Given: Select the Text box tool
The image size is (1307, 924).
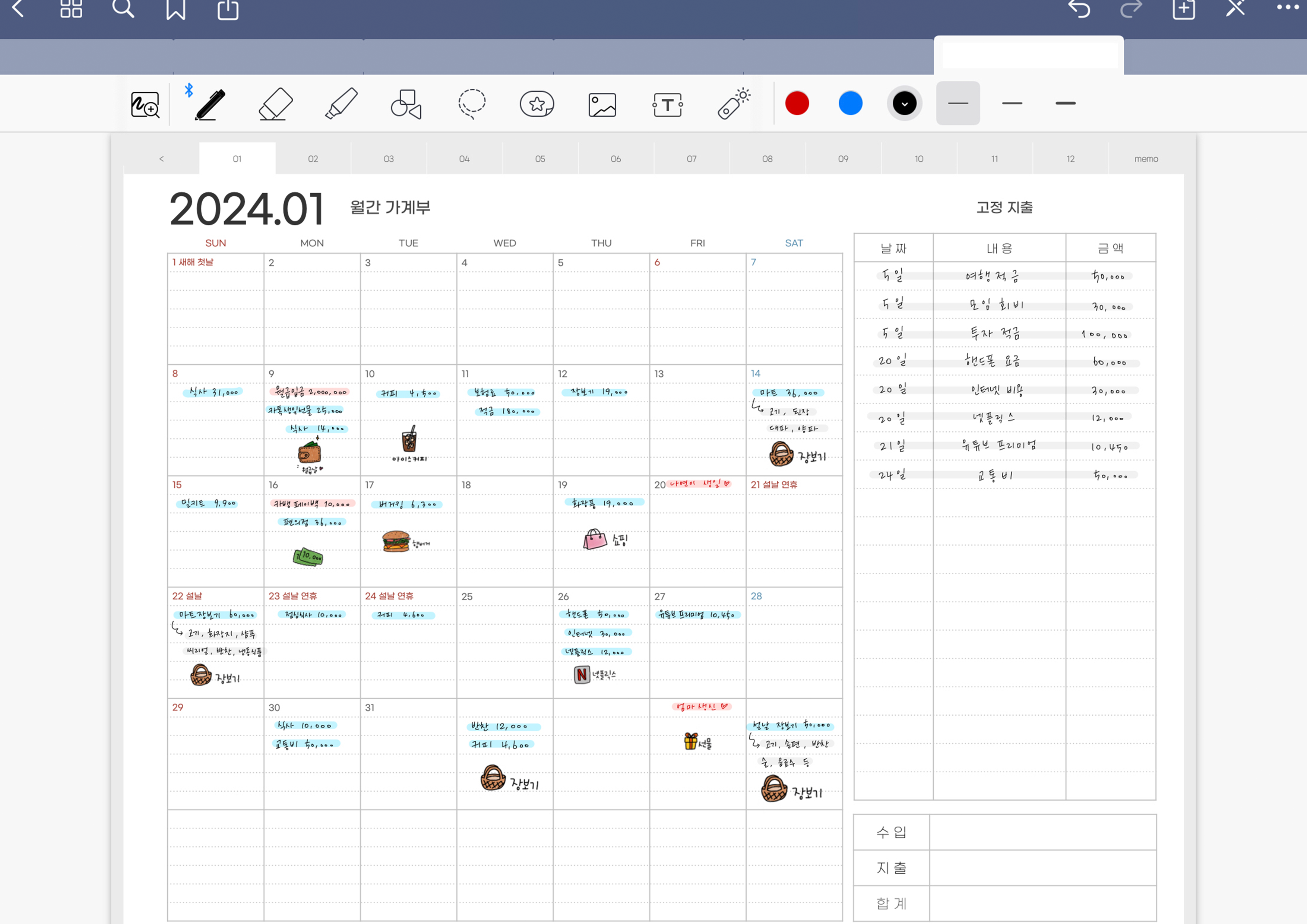Looking at the screenshot, I should (667, 105).
